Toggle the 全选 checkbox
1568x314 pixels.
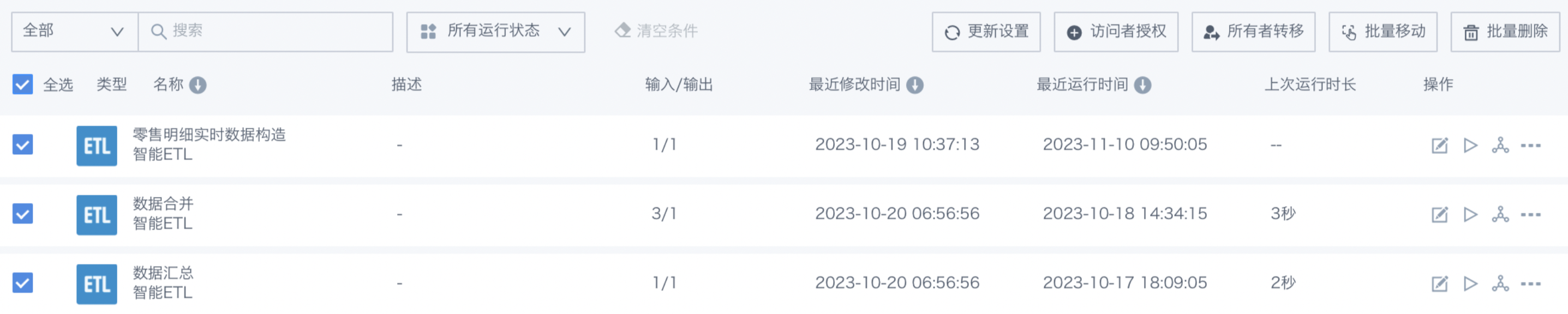click(x=22, y=84)
